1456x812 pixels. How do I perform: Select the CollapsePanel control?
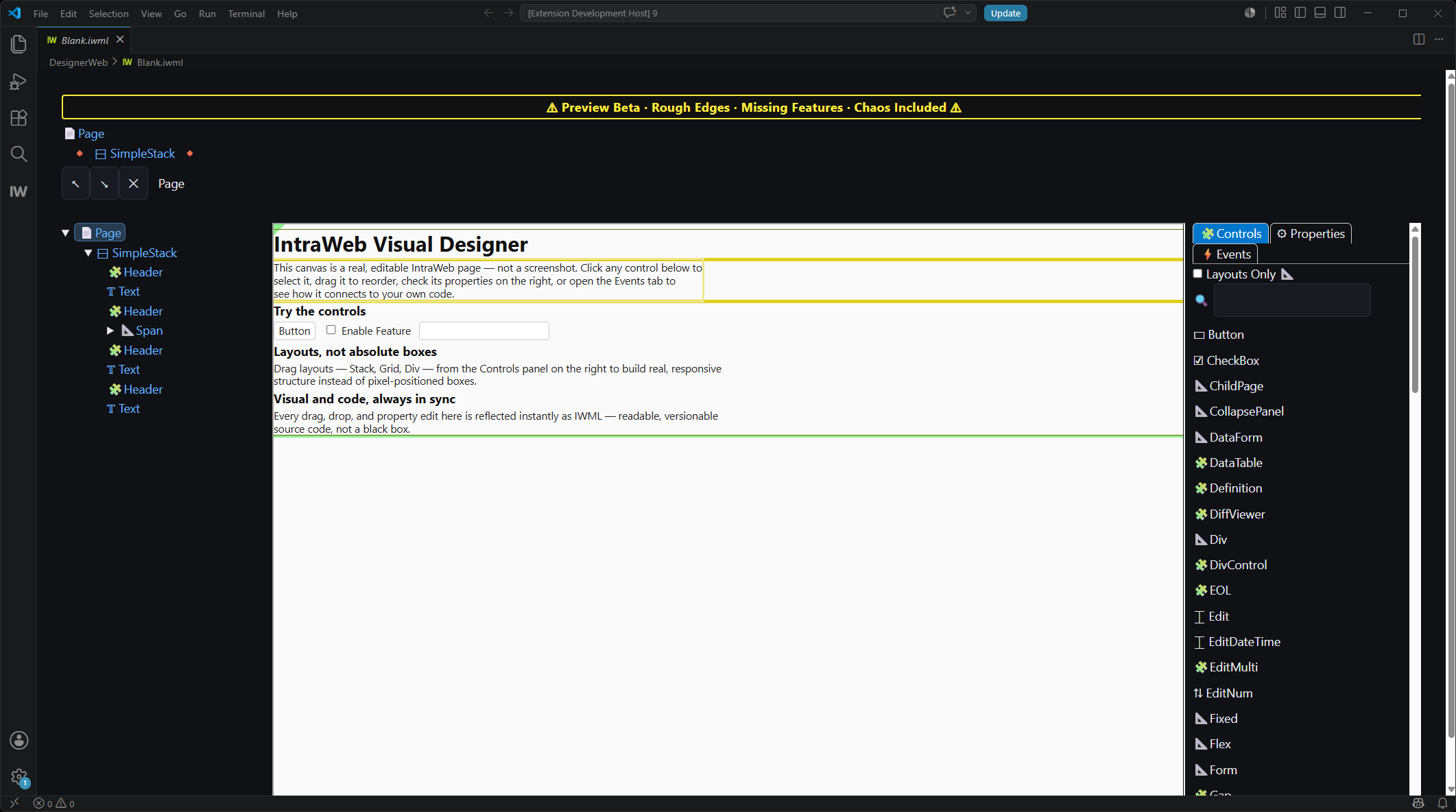[x=1240, y=411]
